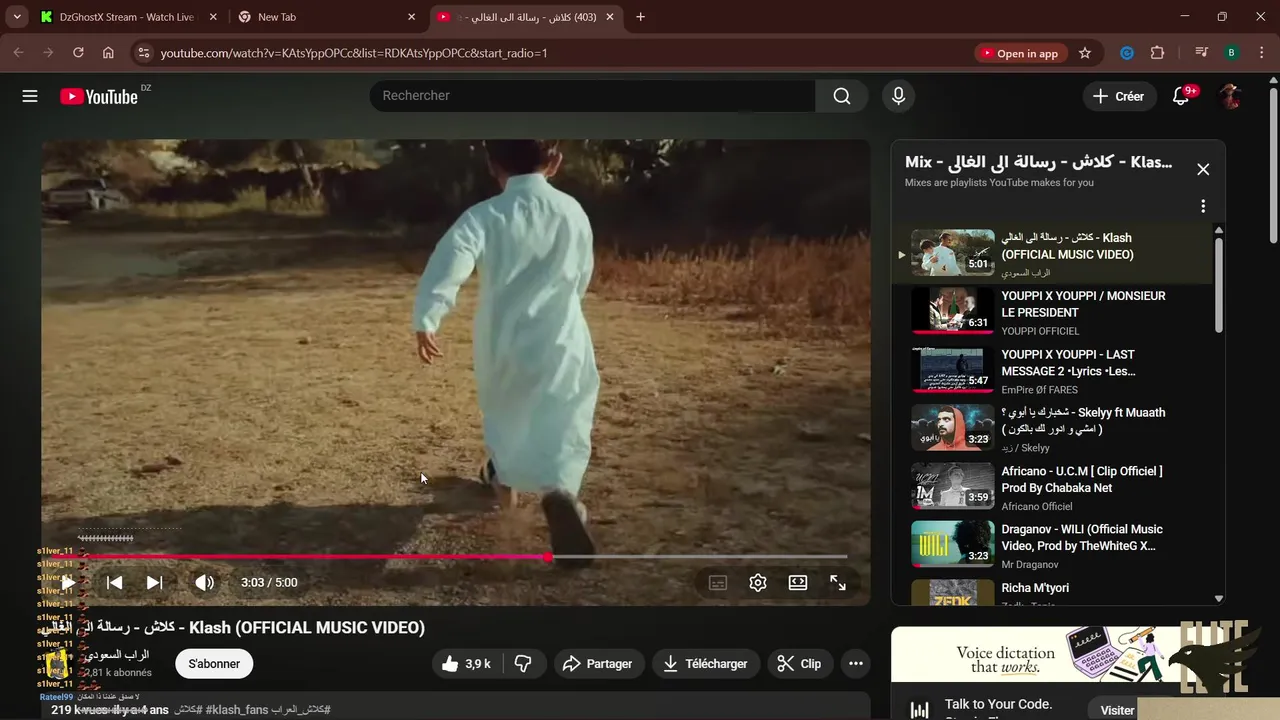The height and width of the screenshot is (720, 1280).
Task: Like the video with 3,9 k likes
Action: click(x=466, y=664)
